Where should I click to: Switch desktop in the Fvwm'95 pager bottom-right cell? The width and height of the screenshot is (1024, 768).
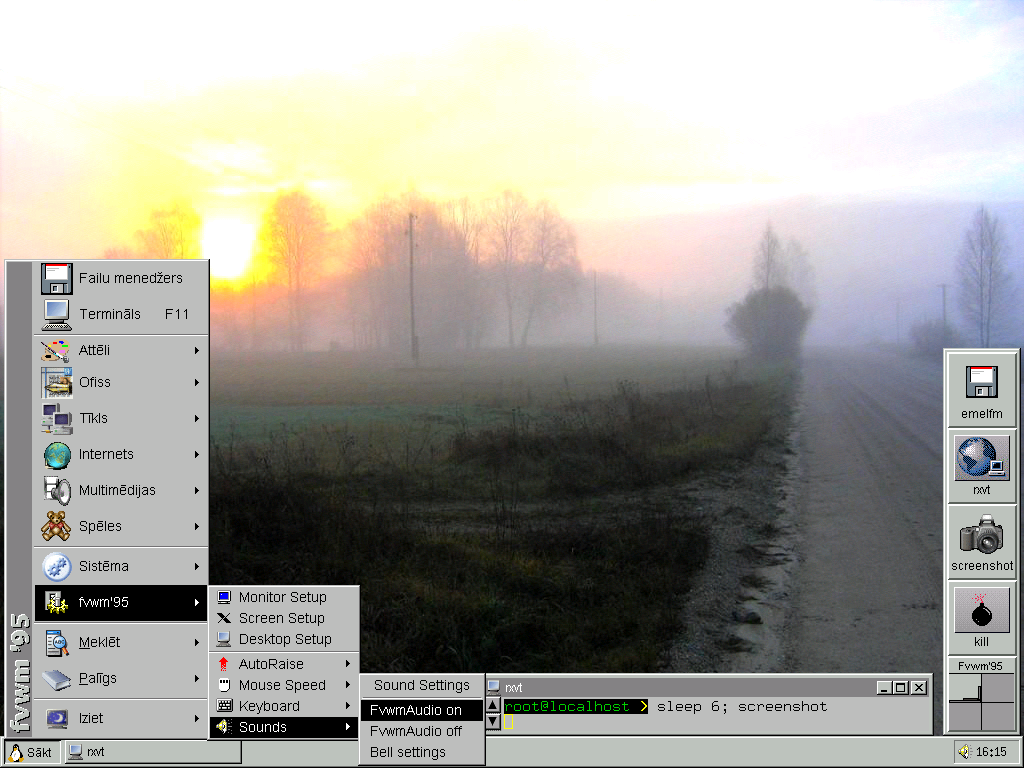997,716
